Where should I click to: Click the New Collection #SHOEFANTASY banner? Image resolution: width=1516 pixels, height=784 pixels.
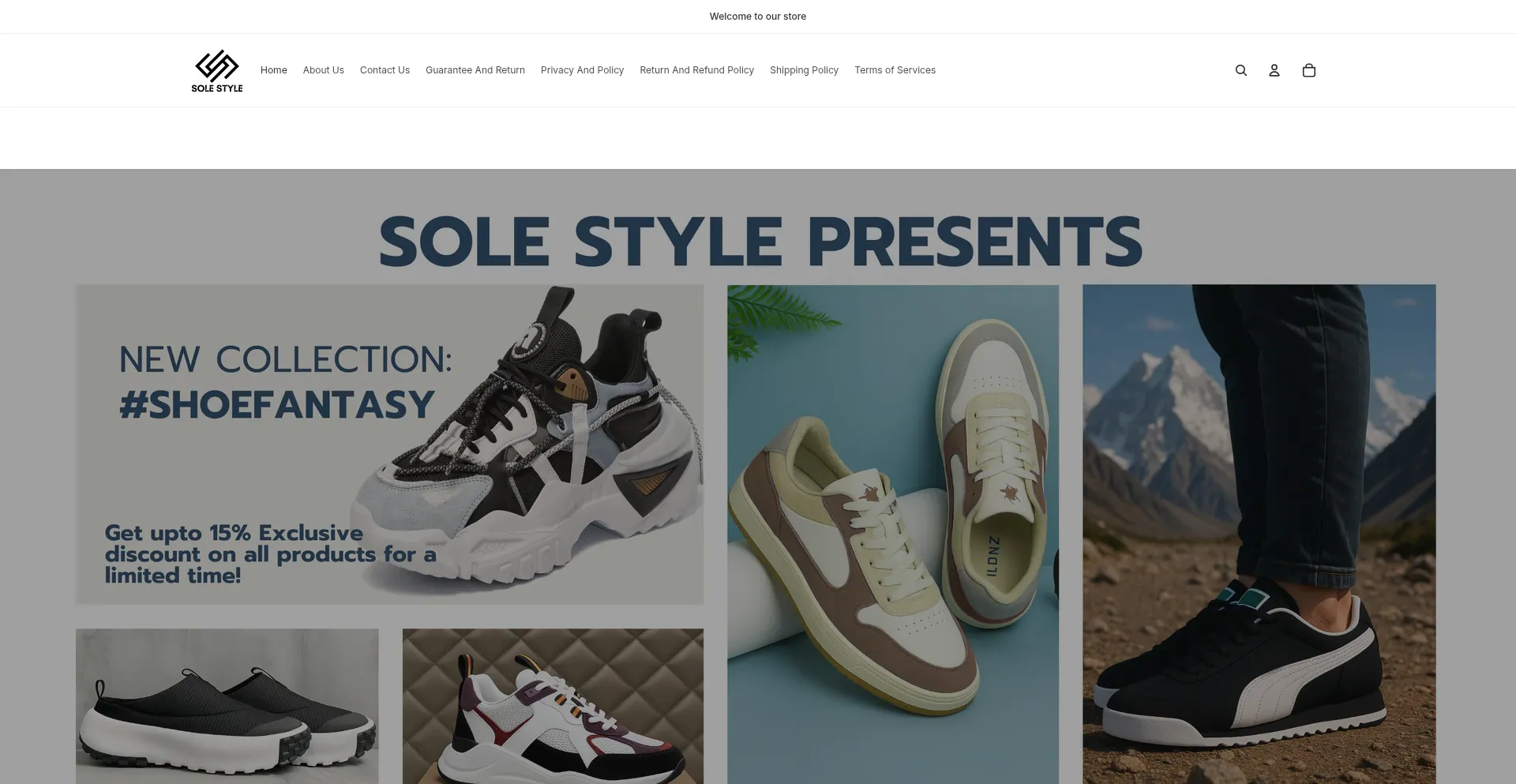click(389, 445)
